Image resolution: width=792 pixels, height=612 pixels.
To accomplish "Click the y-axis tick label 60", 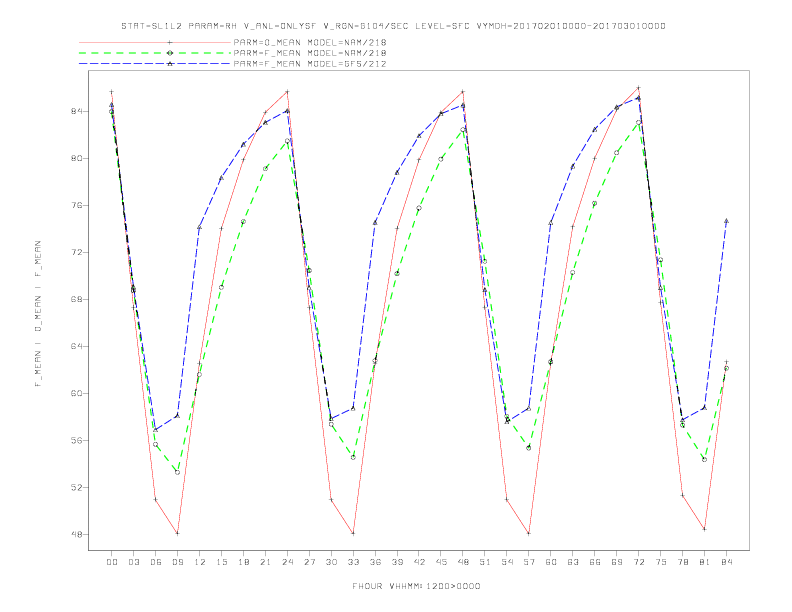I will click(x=77, y=393).
